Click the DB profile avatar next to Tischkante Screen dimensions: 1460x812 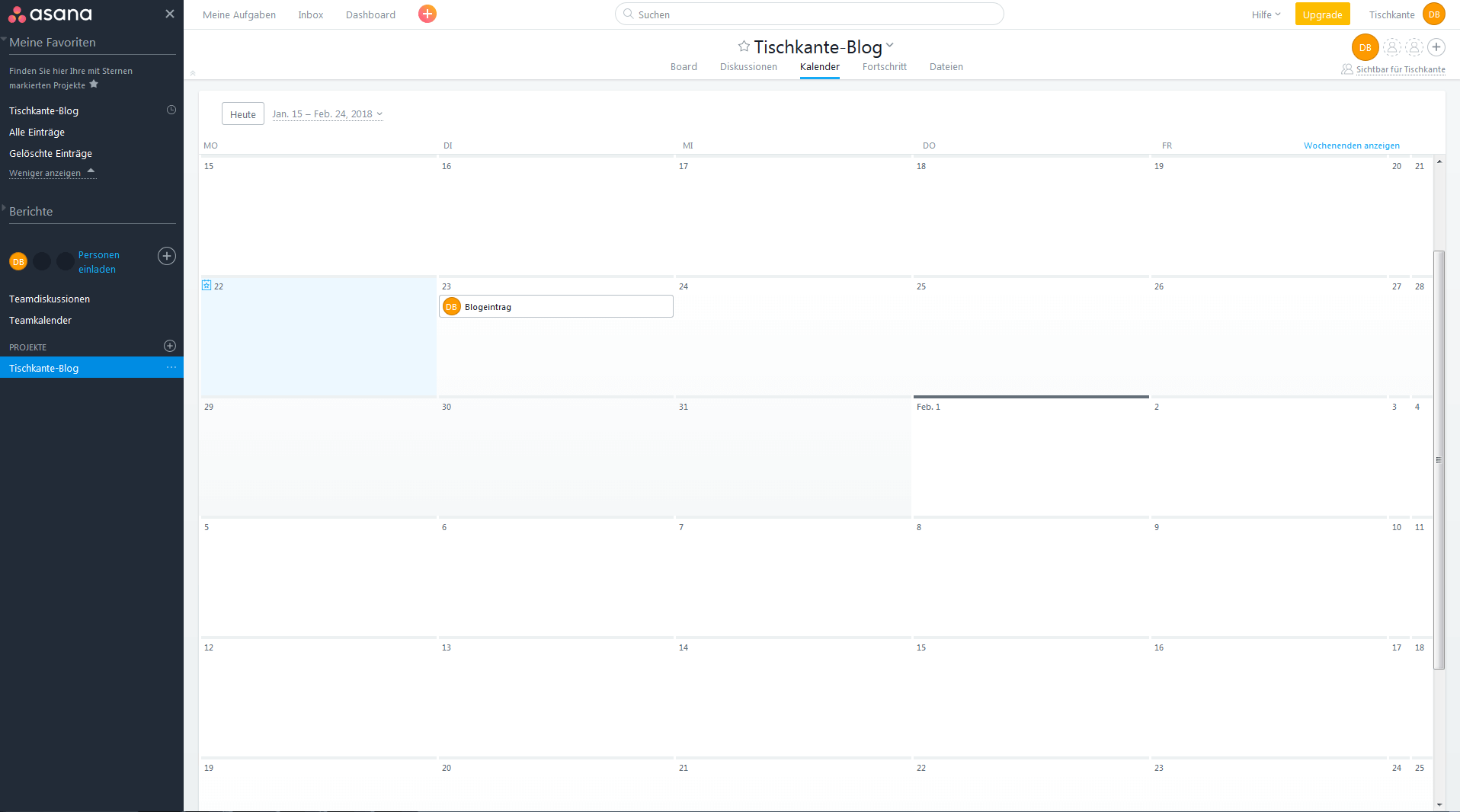[1434, 14]
